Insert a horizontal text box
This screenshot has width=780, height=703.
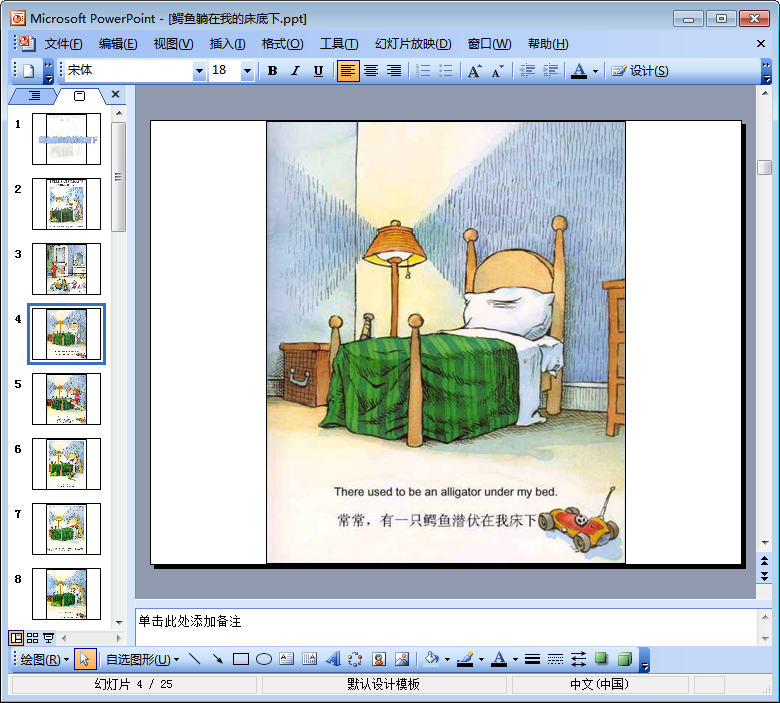click(x=287, y=660)
